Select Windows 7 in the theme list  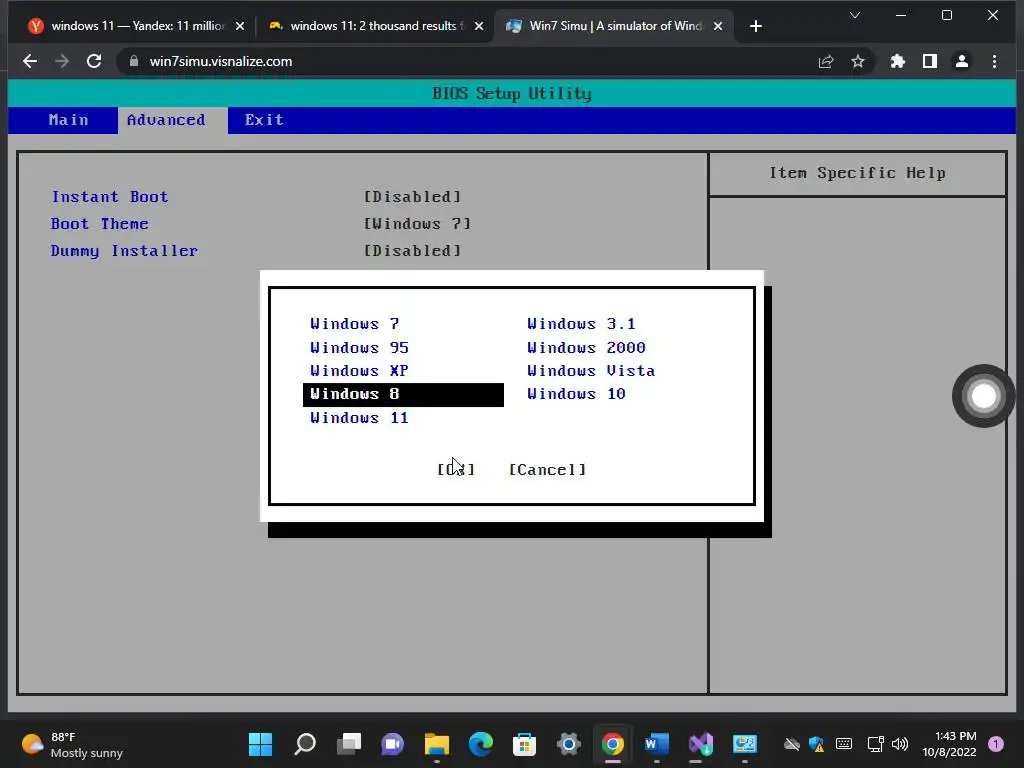pyautogui.click(x=355, y=324)
